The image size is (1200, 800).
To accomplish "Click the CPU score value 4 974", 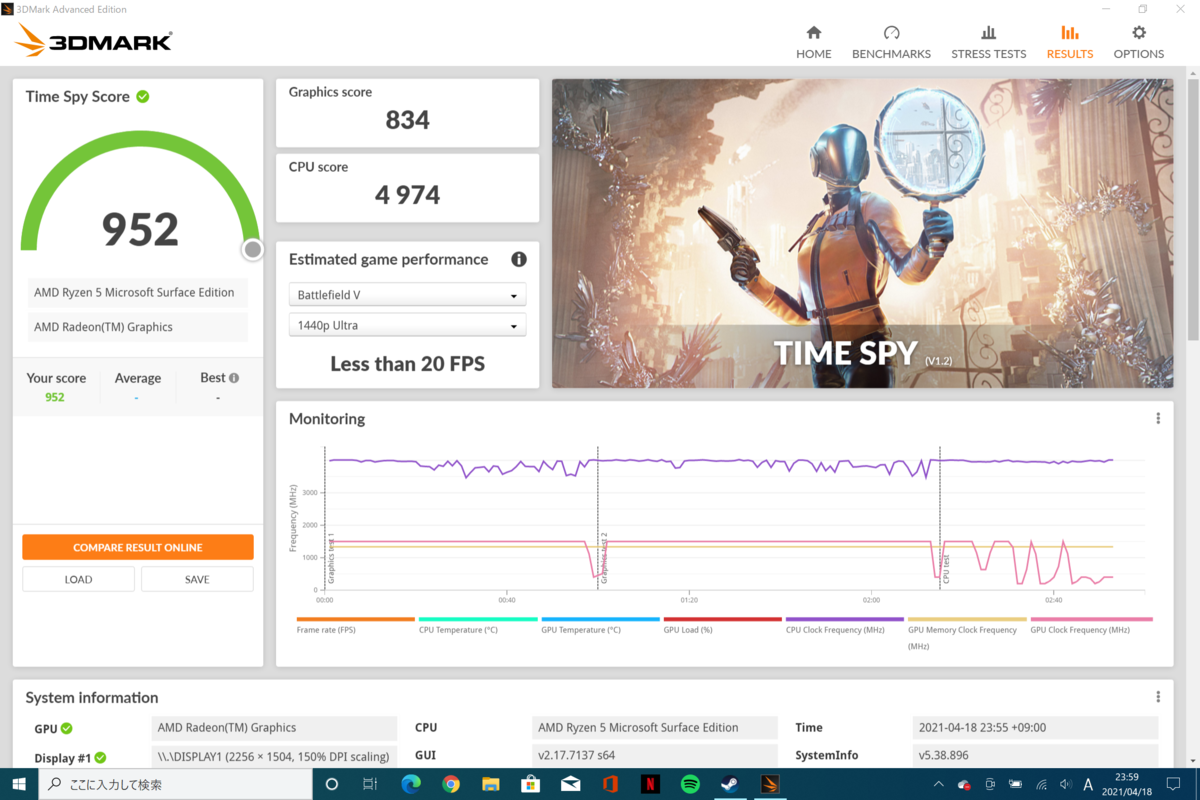I will (x=408, y=195).
